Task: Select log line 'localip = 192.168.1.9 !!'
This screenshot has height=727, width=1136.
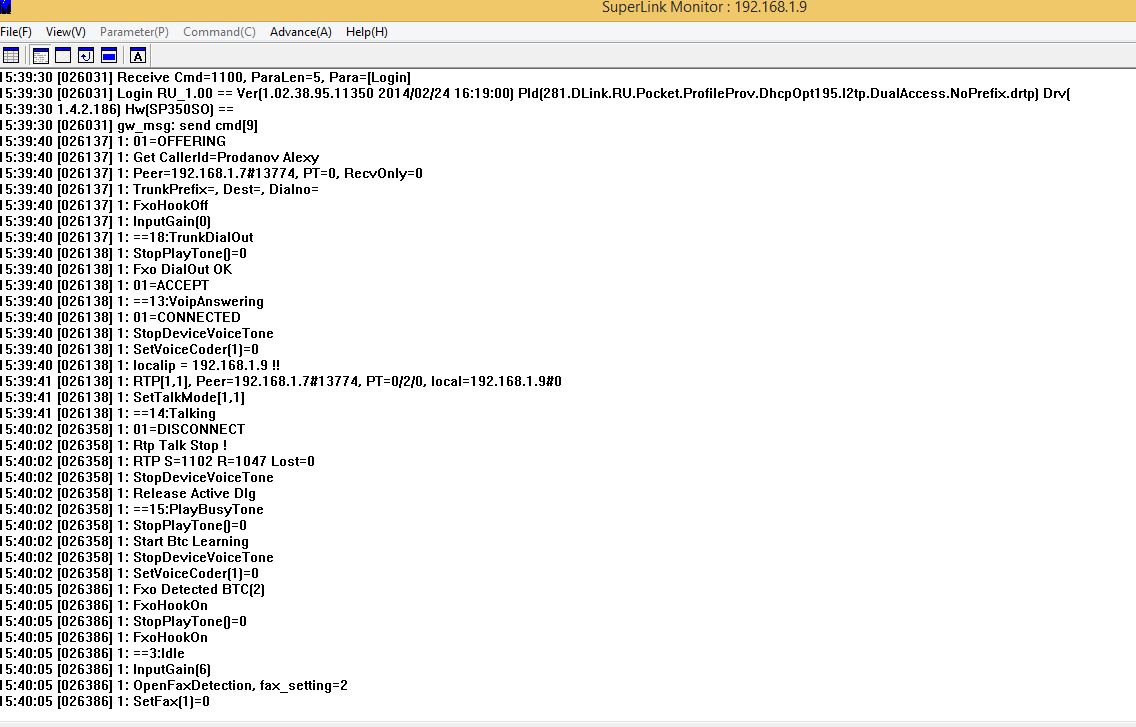Action: 140,365
